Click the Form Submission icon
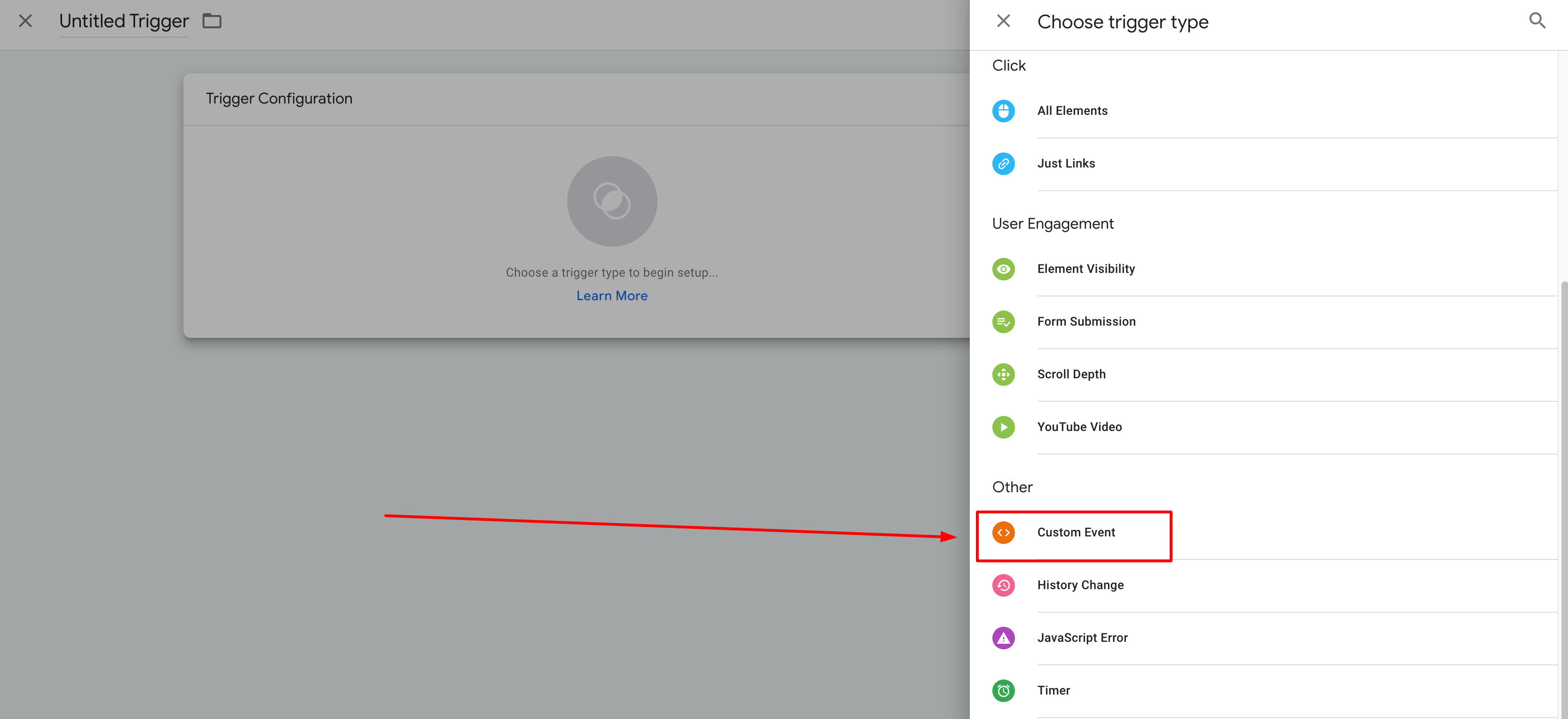This screenshot has height=719, width=1568. click(x=1003, y=321)
